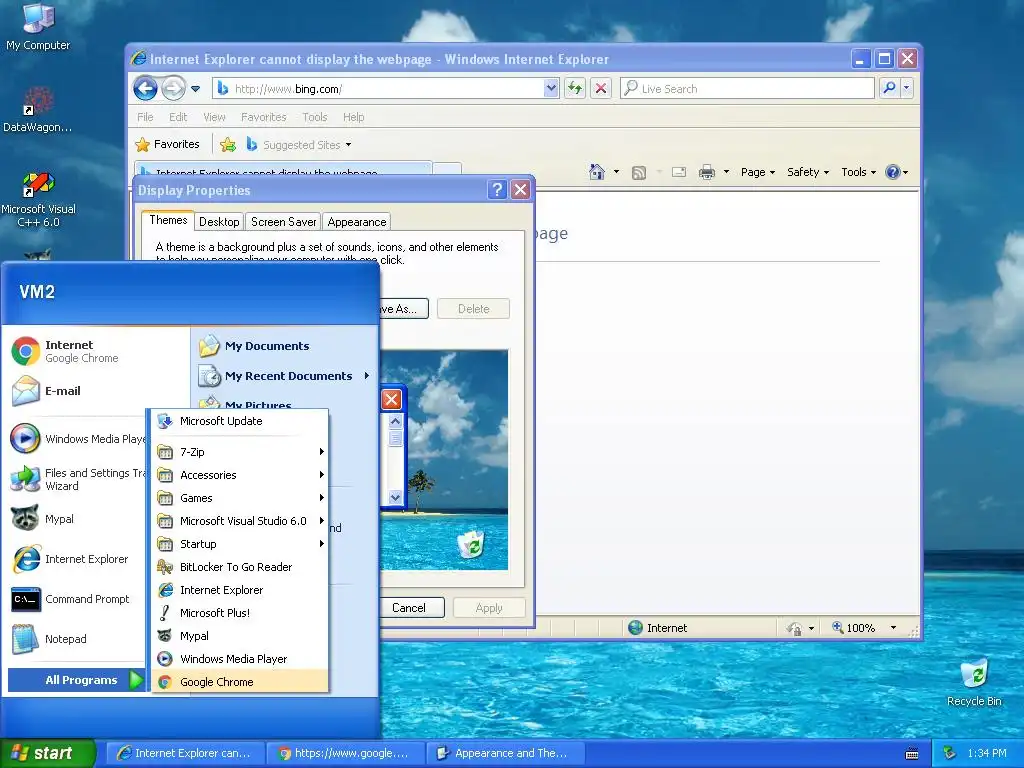
Task: Expand Accessories submenu
Action: tap(240, 475)
